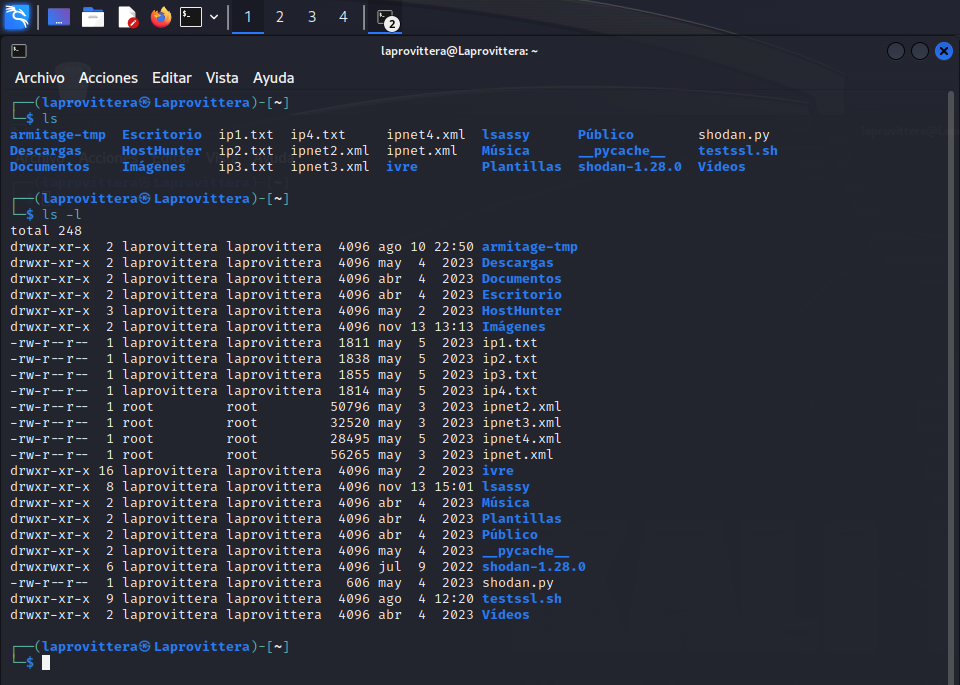
Task: Open the Acciones menu
Action: point(108,78)
